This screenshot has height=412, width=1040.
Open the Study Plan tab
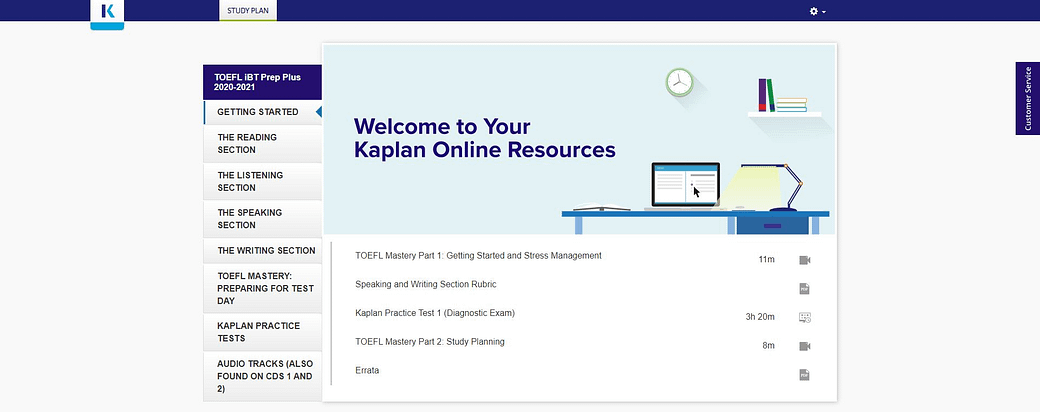coord(248,11)
